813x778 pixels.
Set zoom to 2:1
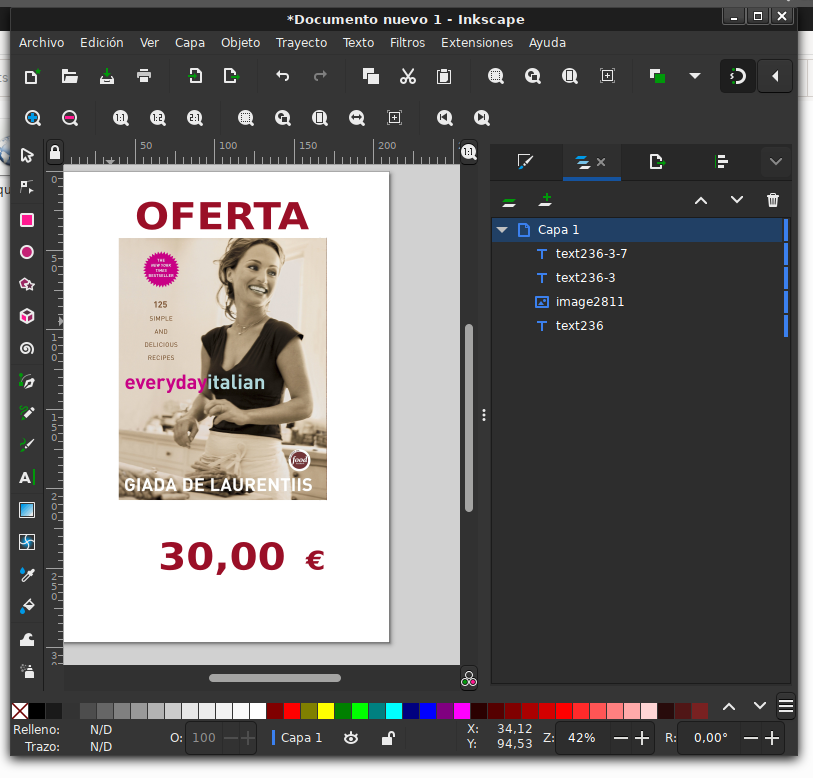click(195, 118)
